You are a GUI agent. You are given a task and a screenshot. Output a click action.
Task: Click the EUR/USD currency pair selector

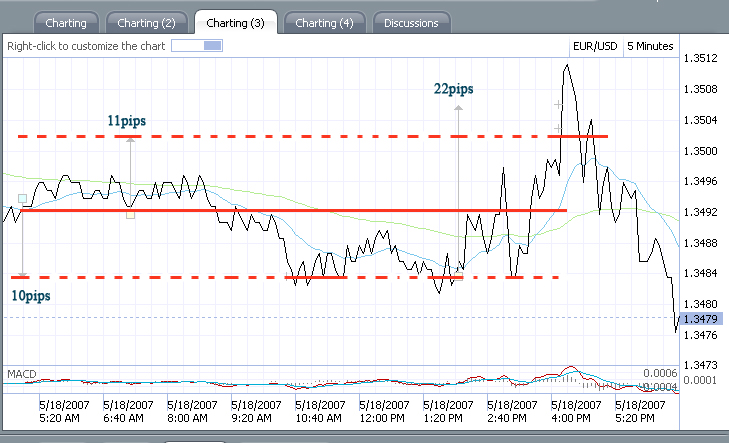tap(595, 46)
